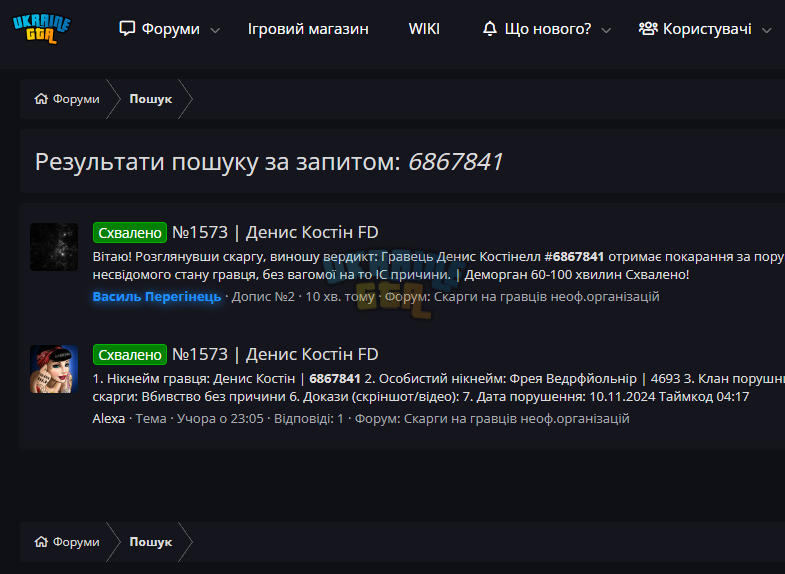Click the Форуми speech bubble icon

[127, 29]
